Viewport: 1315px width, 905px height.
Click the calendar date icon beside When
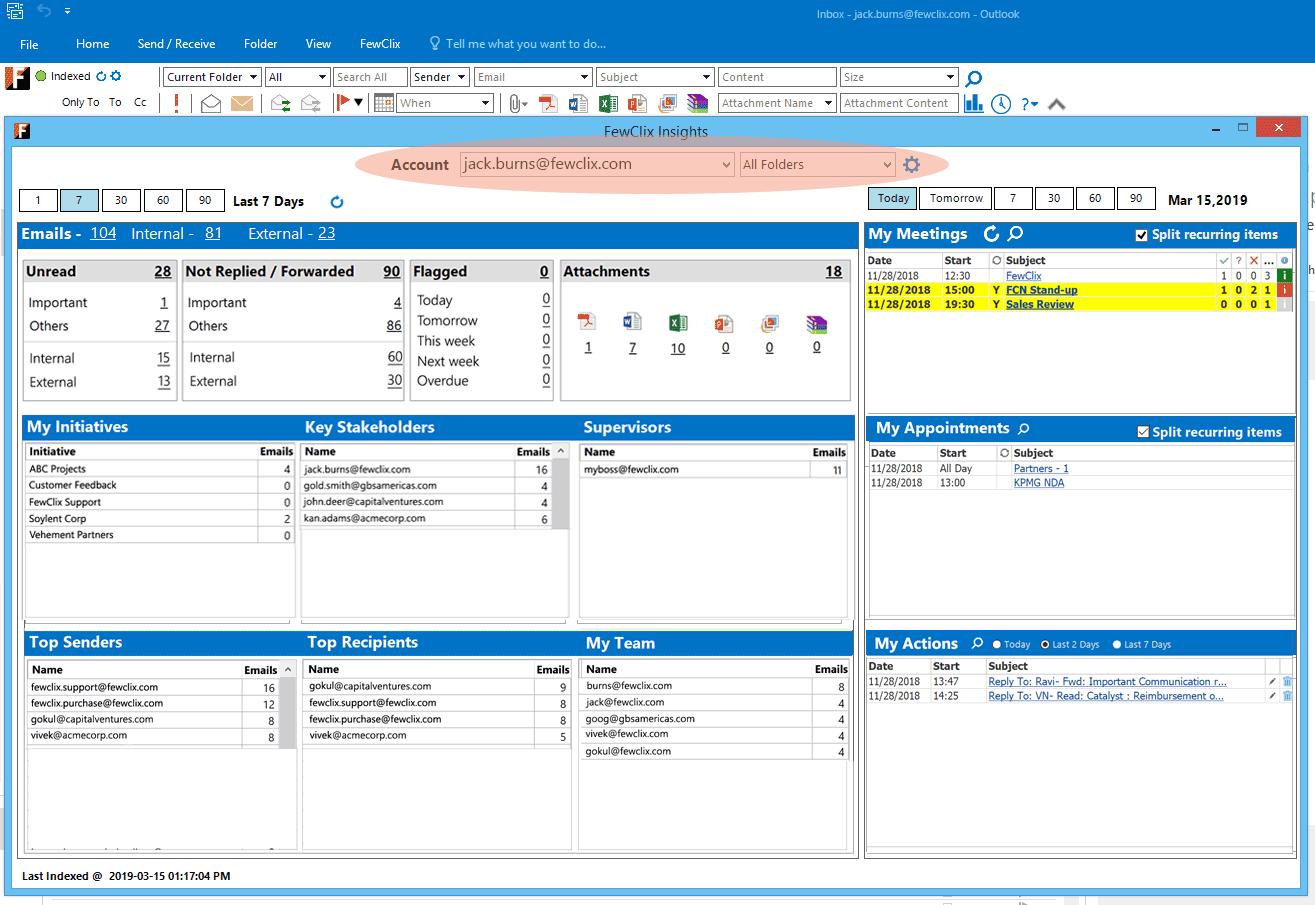384,103
